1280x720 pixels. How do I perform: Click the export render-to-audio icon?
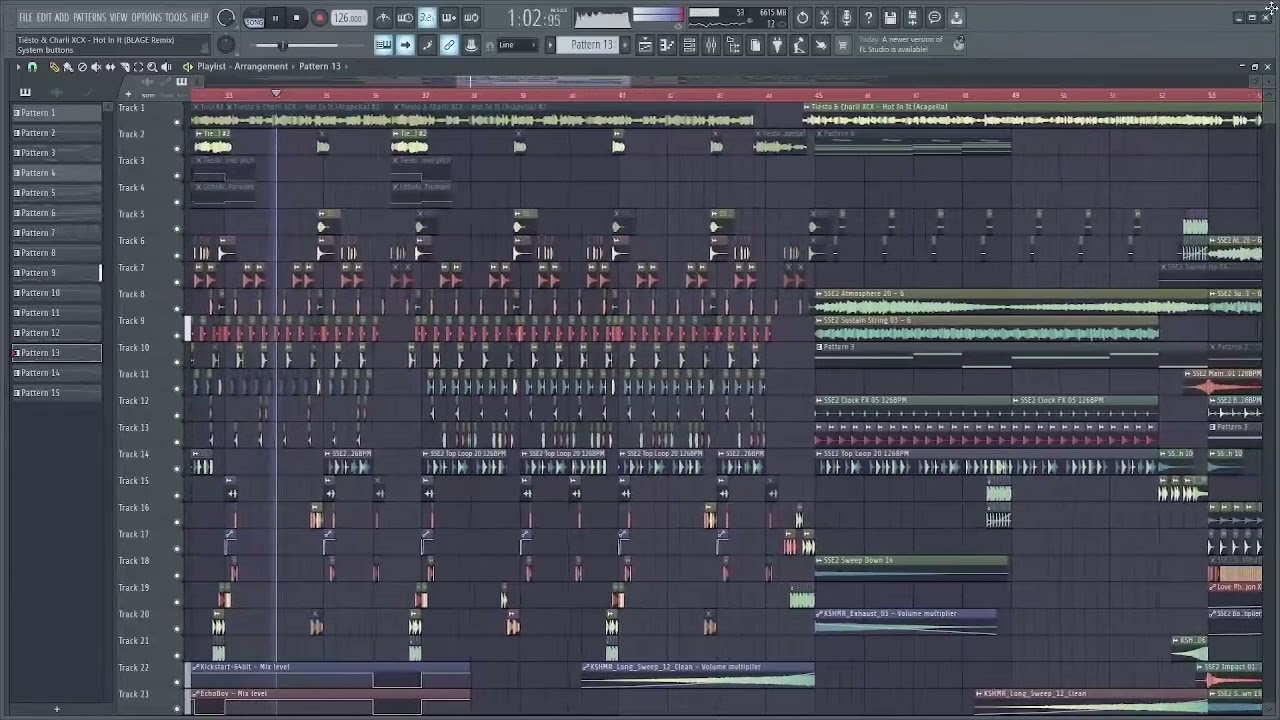pyautogui.click(x=912, y=18)
